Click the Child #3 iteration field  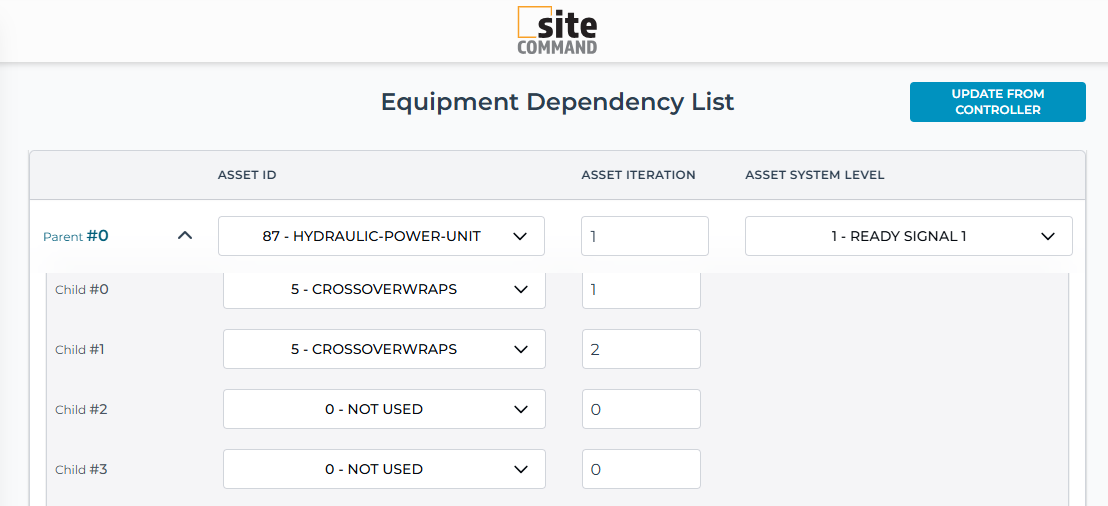[x=640, y=469]
